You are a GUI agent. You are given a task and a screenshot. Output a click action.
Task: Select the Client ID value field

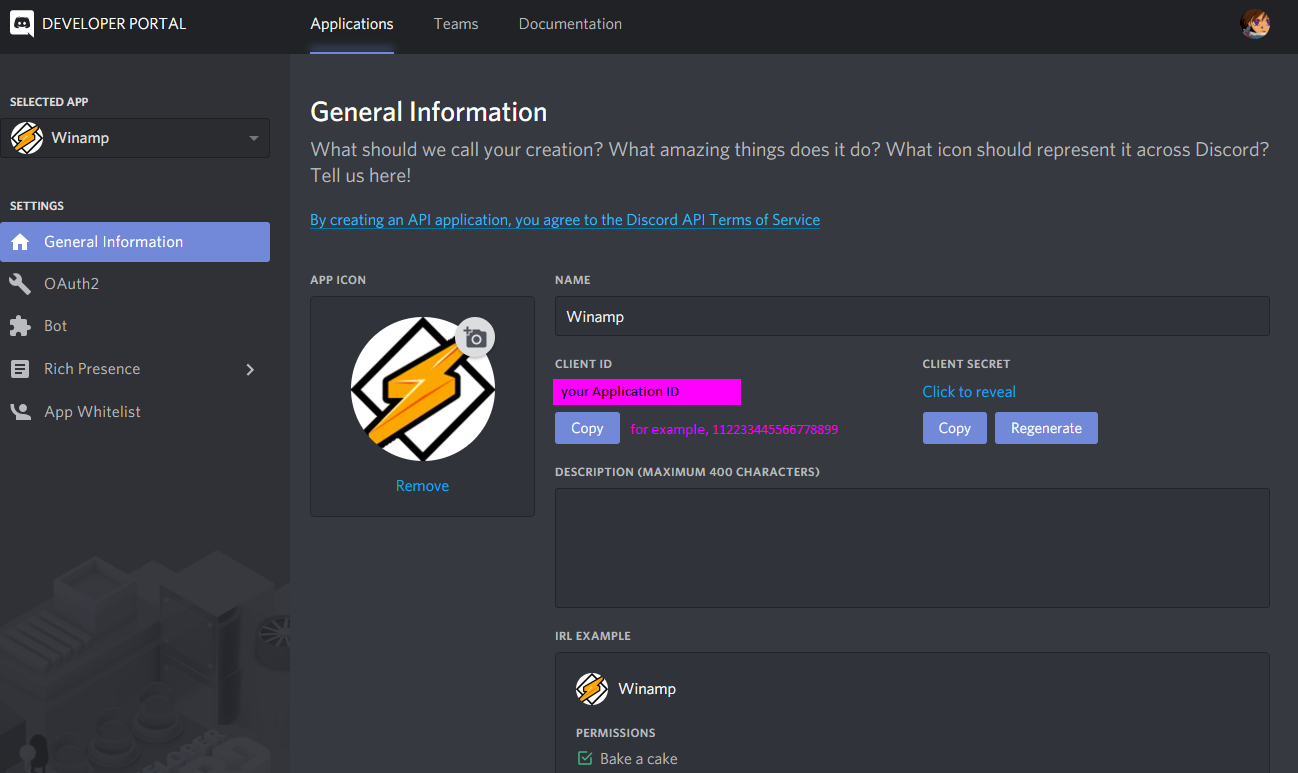point(647,392)
